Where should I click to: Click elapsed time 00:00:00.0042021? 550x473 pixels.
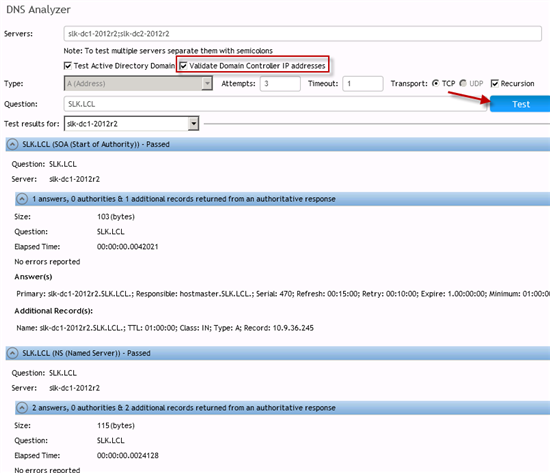[128, 247]
